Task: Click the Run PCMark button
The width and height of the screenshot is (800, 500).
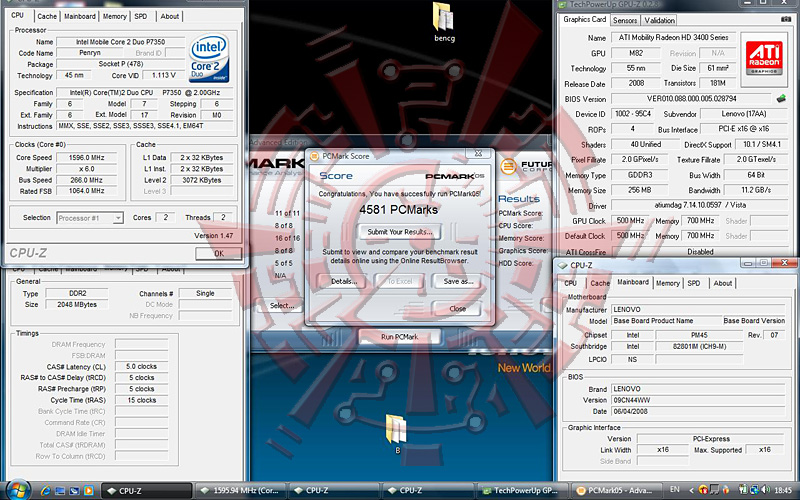Action: (399, 337)
